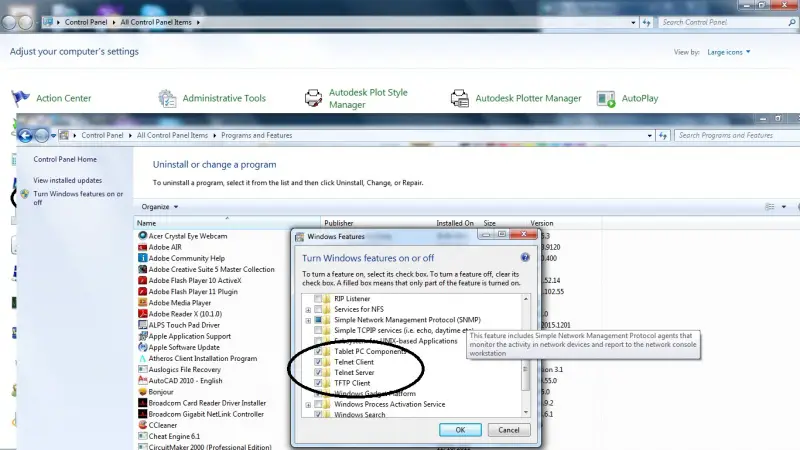The image size is (800, 450).
Task: Open the Organize dropdown menu
Action: click(x=160, y=207)
